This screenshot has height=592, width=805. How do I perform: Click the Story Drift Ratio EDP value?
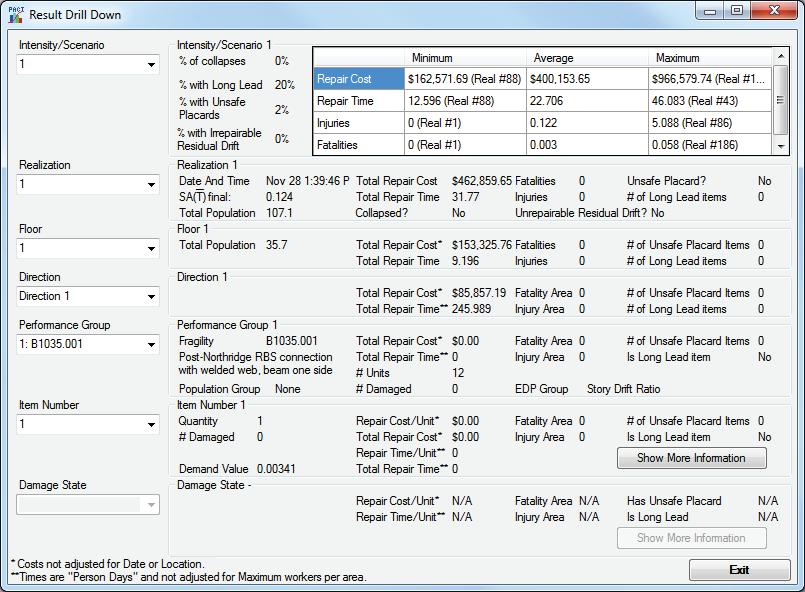coord(624,389)
